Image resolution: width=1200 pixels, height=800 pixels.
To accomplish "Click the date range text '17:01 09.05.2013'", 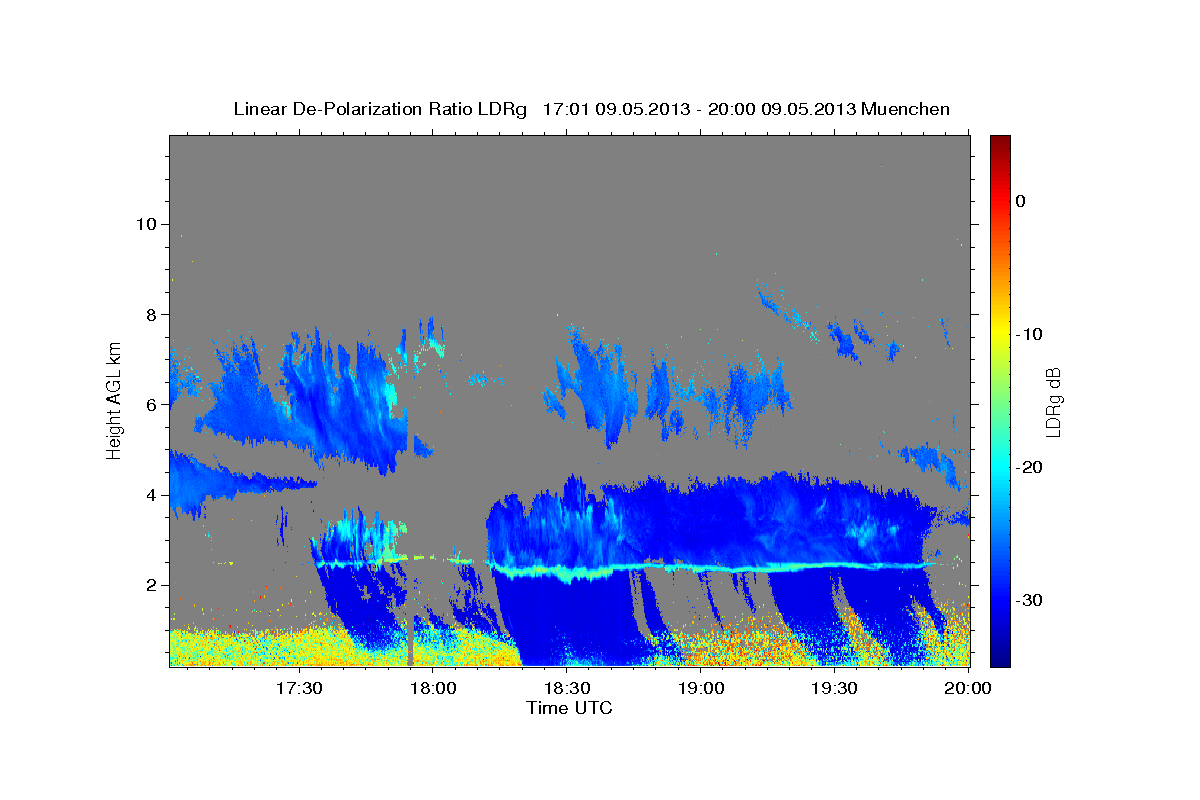I will [x=614, y=109].
